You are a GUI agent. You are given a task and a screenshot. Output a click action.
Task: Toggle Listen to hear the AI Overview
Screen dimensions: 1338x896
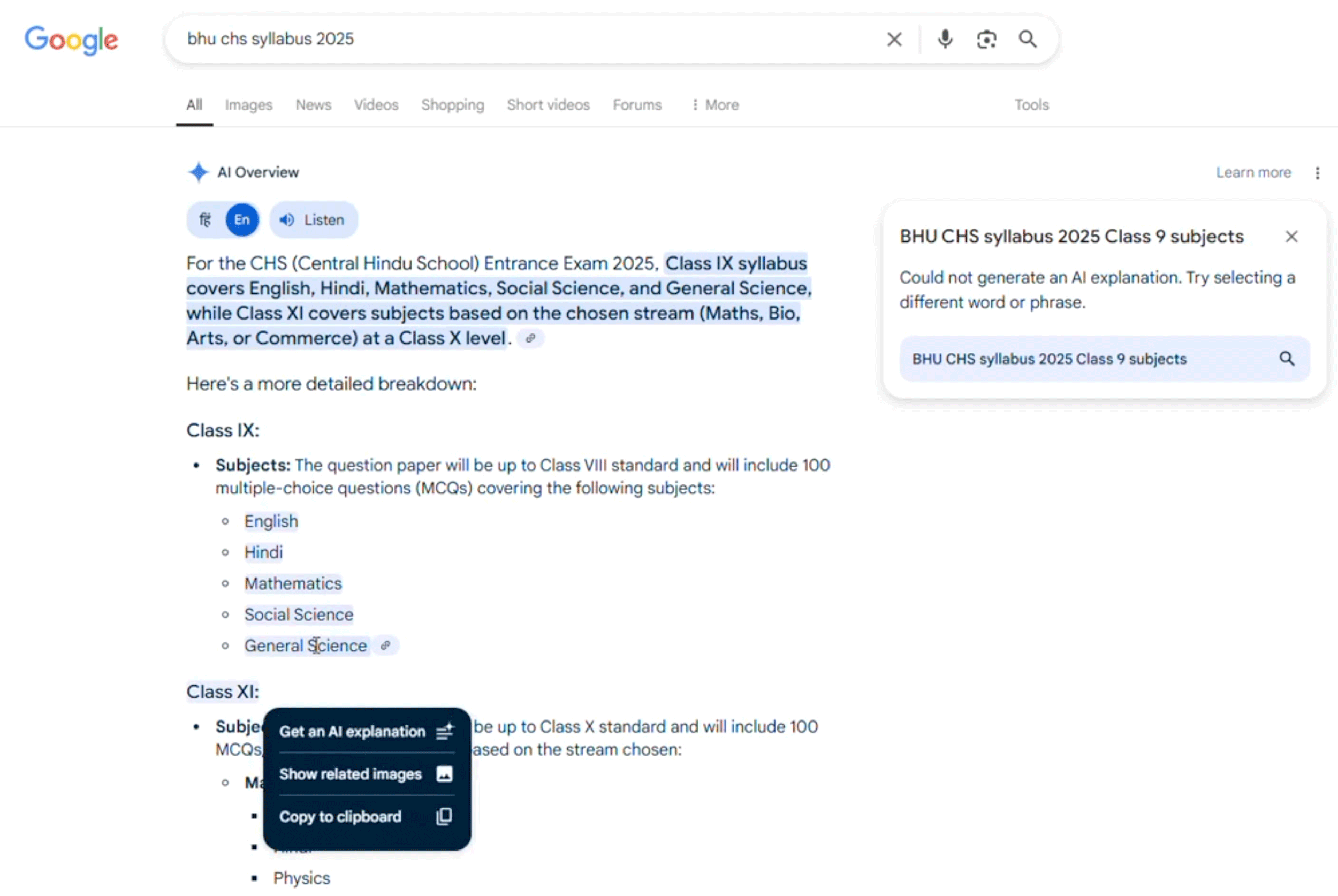click(313, 219)
